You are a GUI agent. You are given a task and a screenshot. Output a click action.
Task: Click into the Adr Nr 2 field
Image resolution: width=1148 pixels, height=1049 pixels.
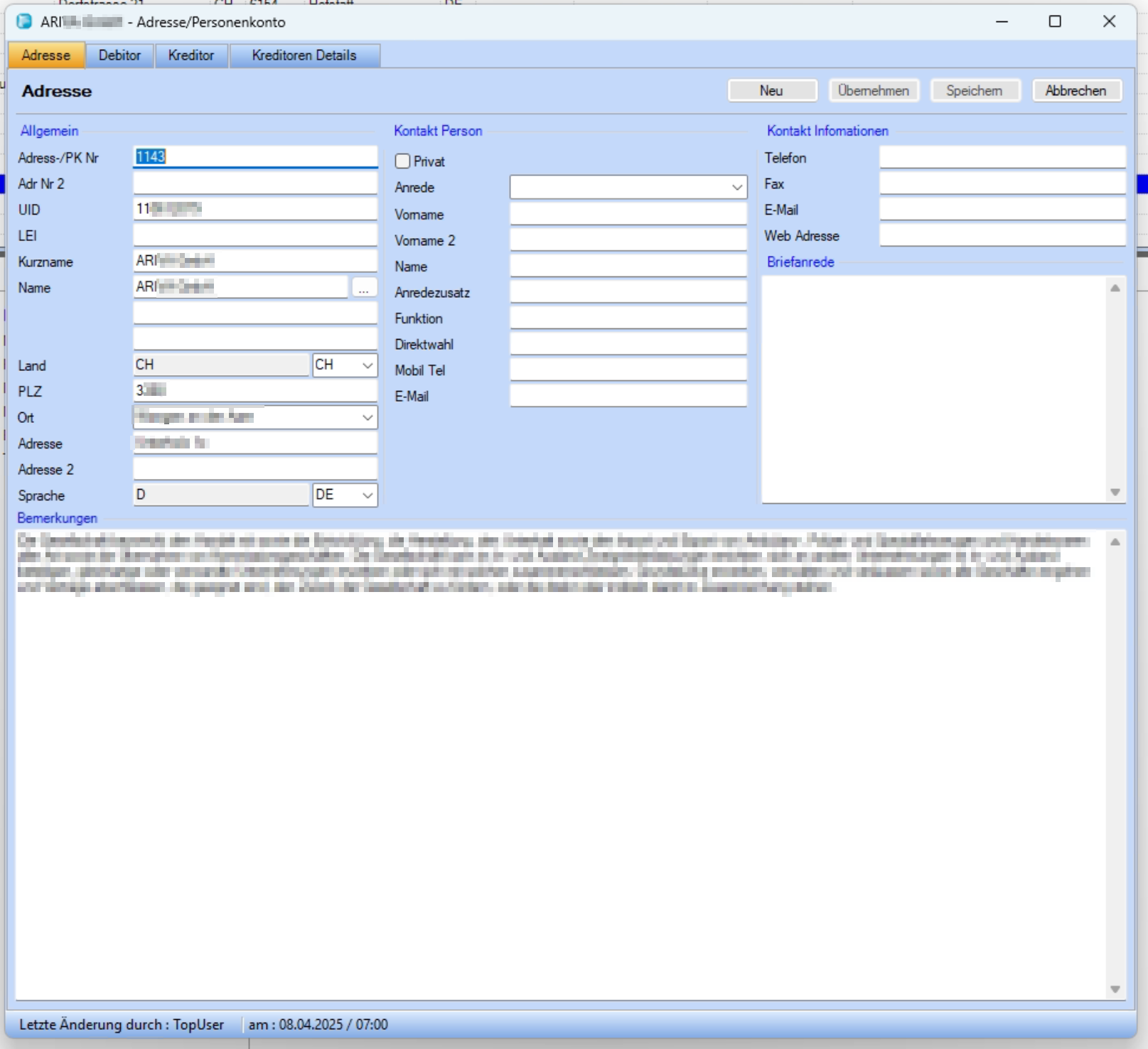pos(255,183)
